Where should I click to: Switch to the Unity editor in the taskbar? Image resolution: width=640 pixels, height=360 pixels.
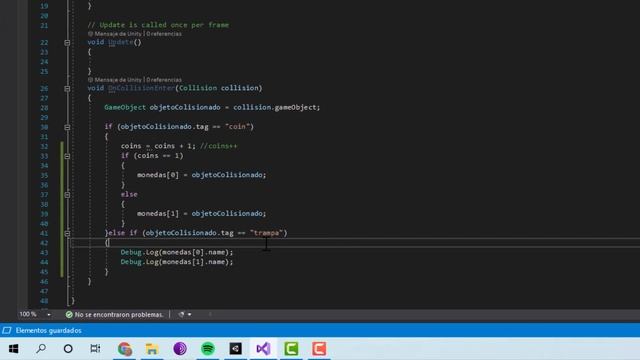[236, 349]
